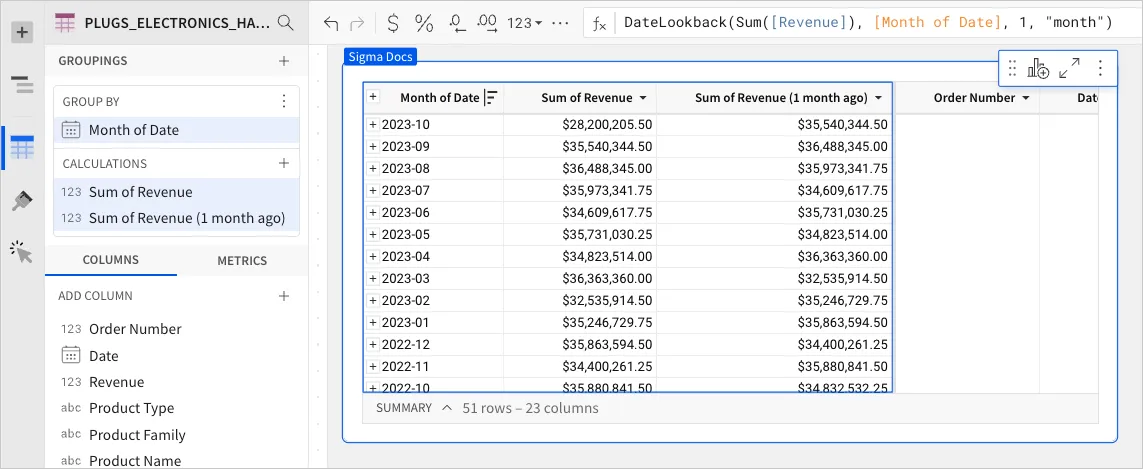Click the $32,535,914.50 cell in 2023-03 row
This screenshot has height=469, width=1143.
pyautogui.click(x=774, y=278)
